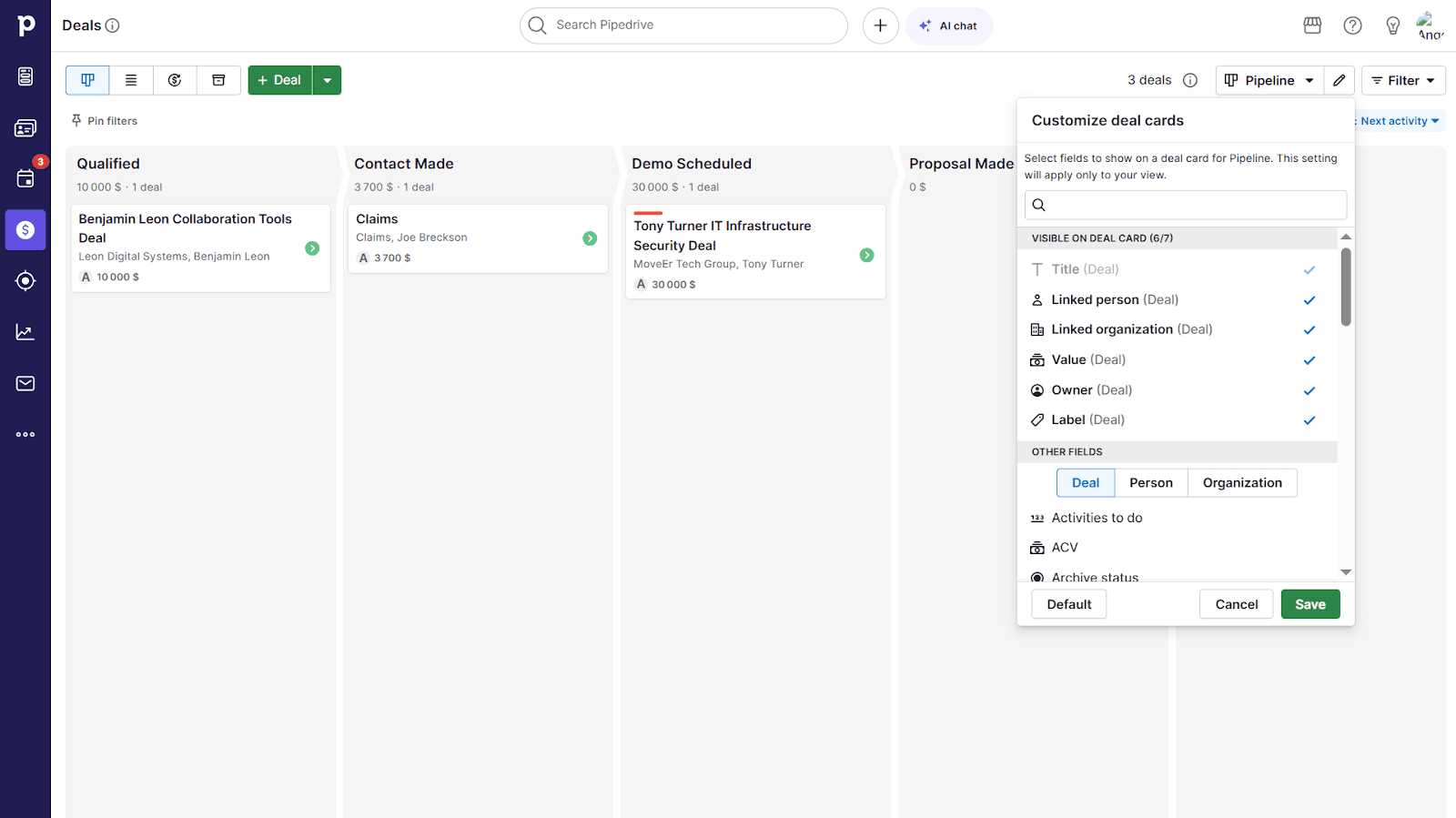
Task: Open Insights chart icon in sidebar
Action: (x=25, y=332)
